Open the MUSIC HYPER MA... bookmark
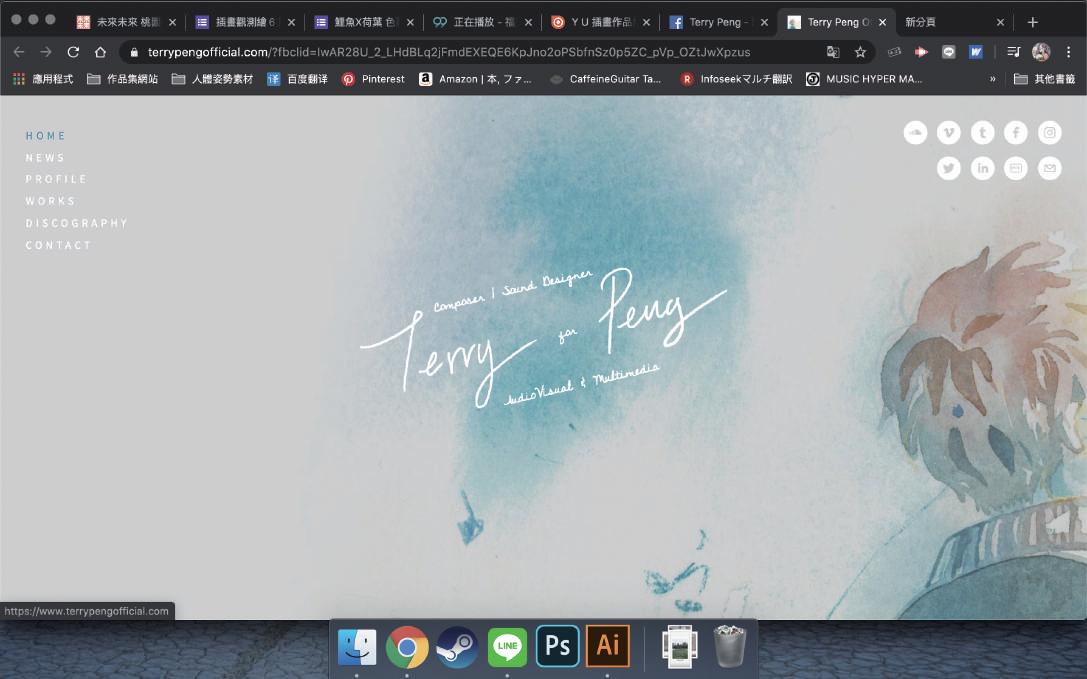 click(864, 79)
